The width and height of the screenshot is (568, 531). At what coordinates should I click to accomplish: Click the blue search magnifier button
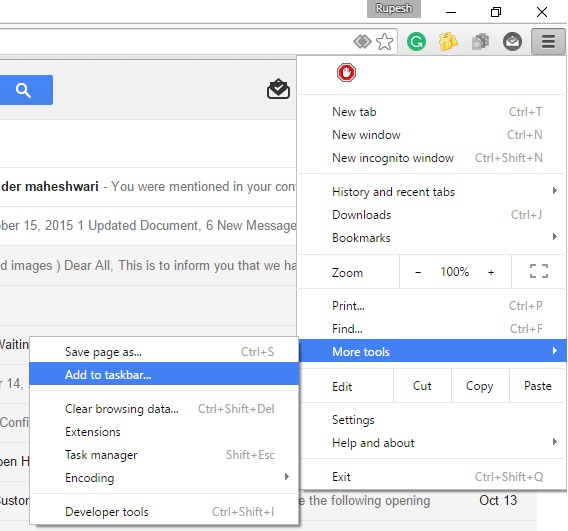click(23, 90)
